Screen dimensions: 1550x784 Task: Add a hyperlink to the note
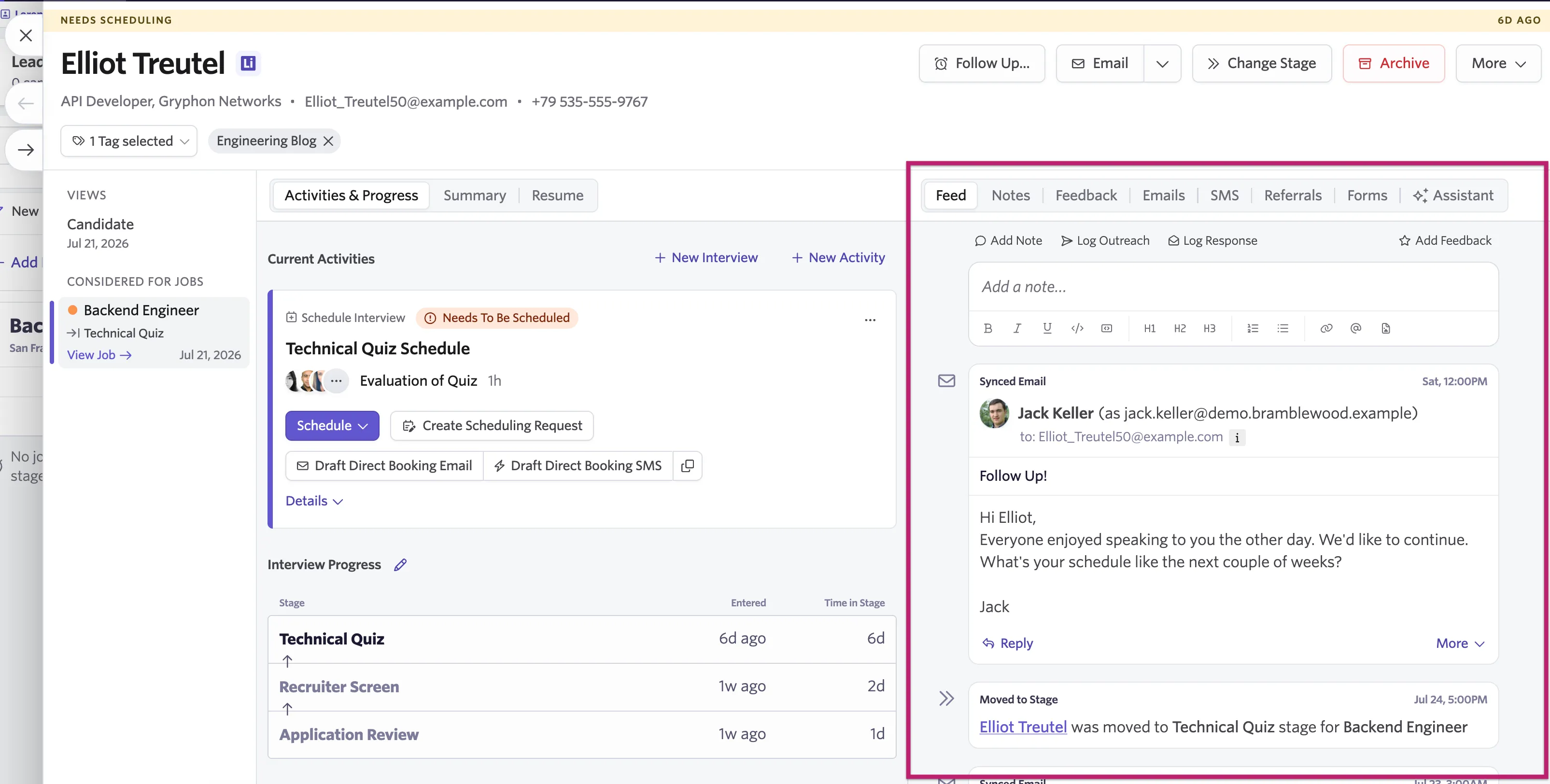pos(1326,328)
